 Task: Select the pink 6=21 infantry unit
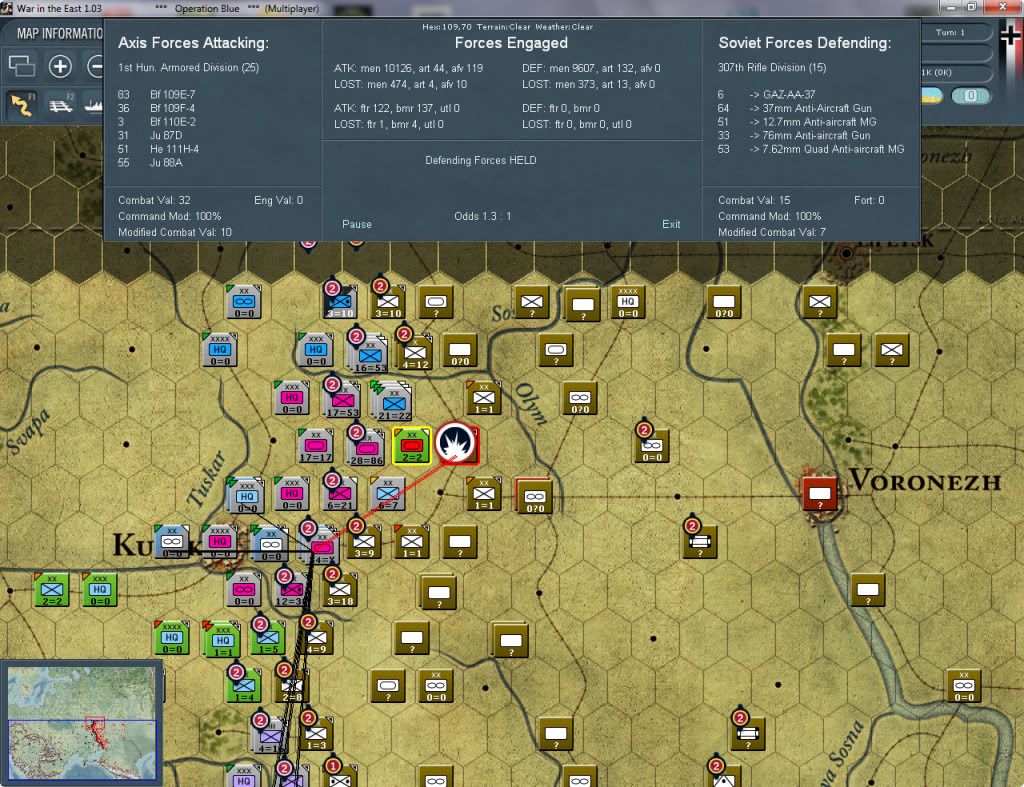tap(340, 493)
